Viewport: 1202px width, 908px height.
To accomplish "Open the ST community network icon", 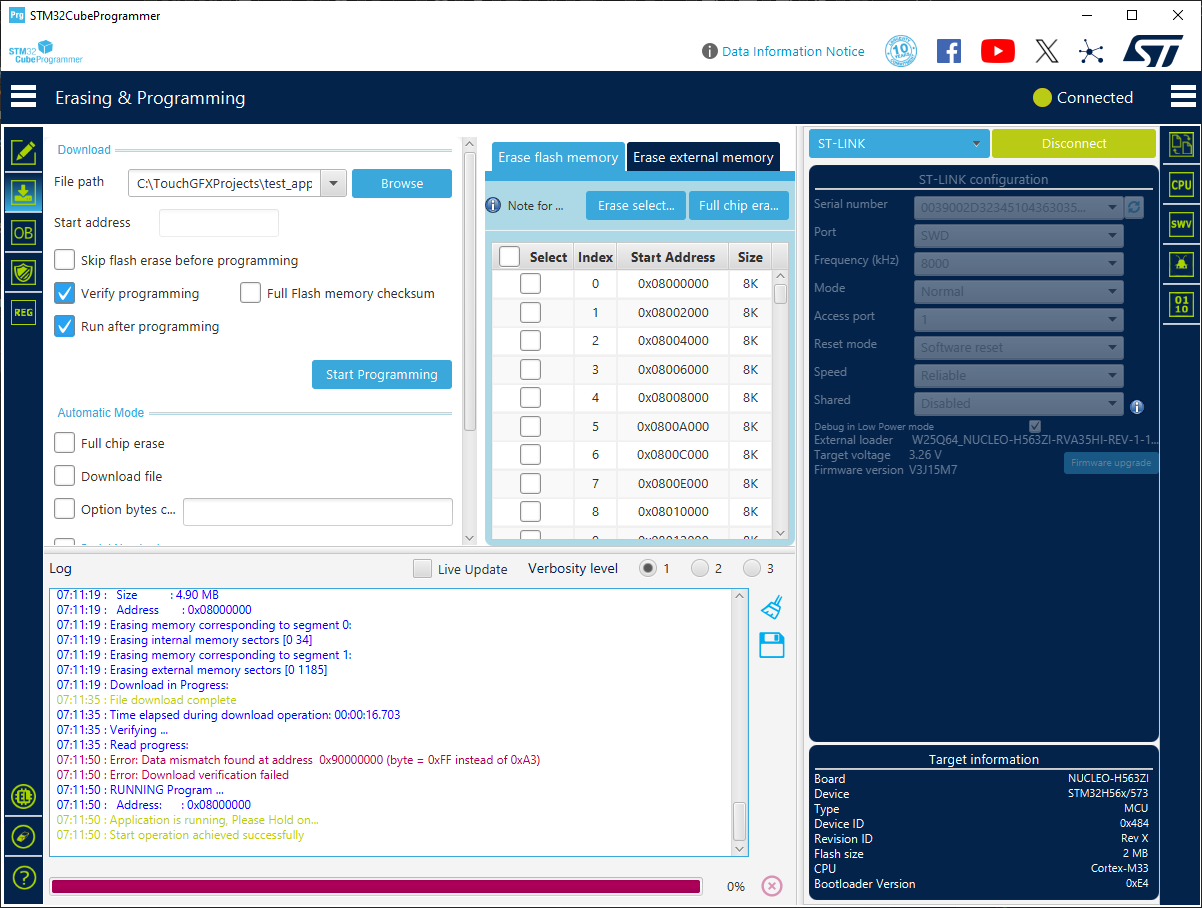I will 1091,51.
